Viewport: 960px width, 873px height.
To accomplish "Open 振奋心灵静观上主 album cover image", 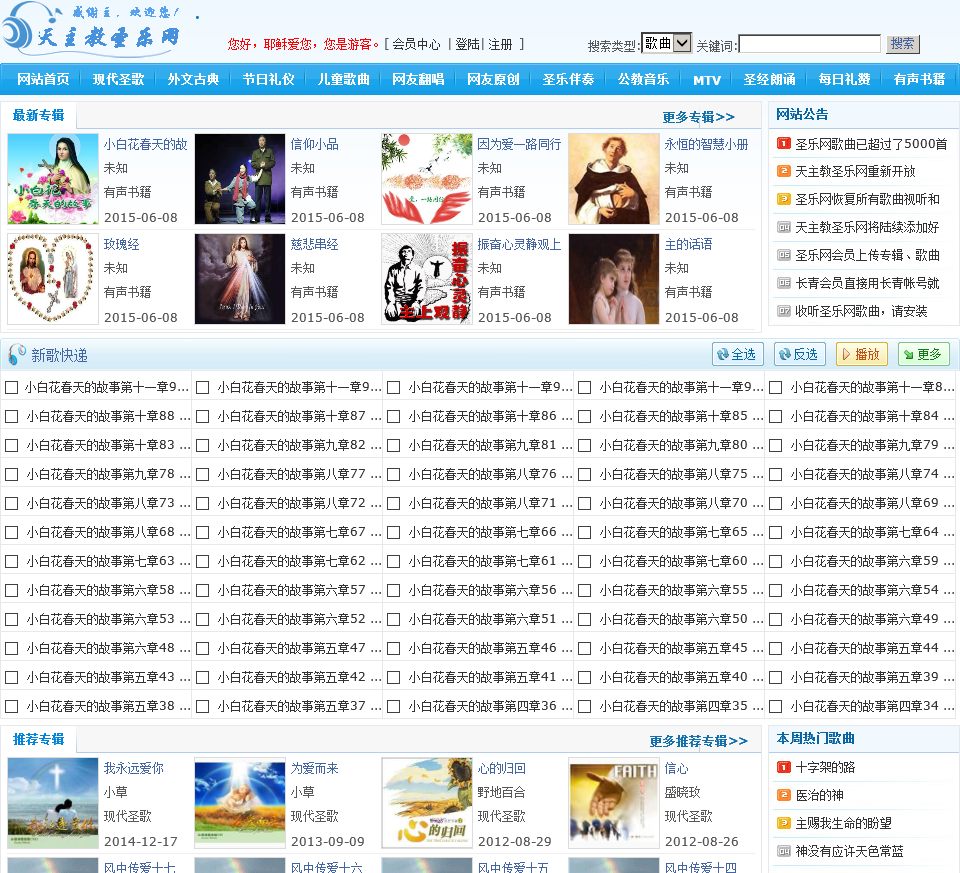I will 427,279.
